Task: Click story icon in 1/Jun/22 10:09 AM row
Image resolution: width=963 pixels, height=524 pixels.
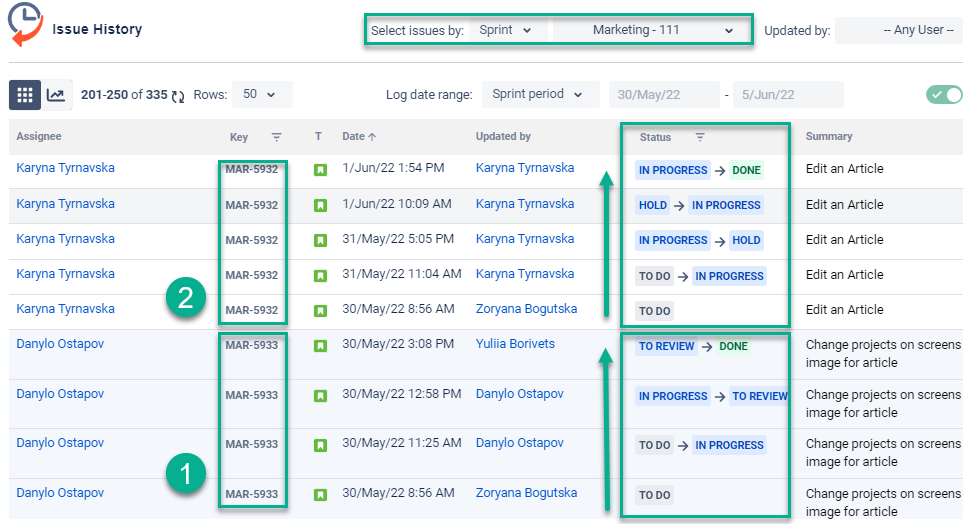Action: (x=320, y=205)
